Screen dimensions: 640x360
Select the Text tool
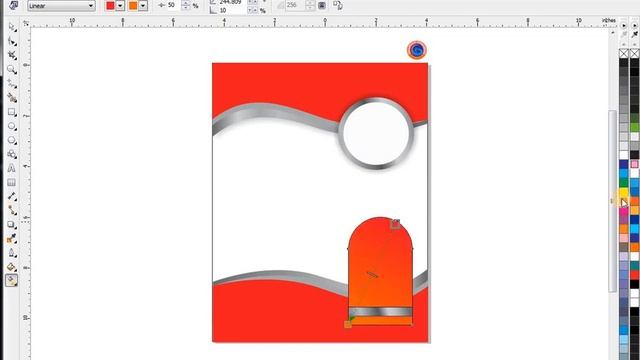12,168
